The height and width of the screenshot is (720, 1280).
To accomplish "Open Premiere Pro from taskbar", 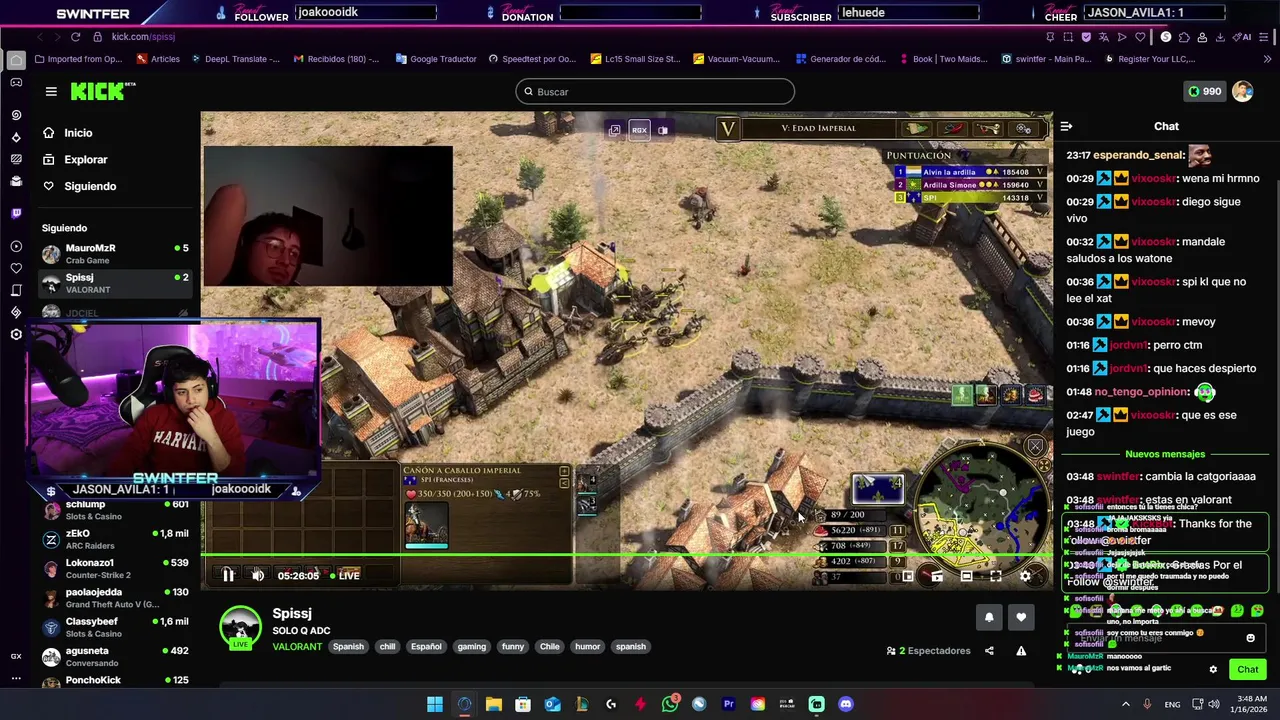I will (x=728, y=704).
